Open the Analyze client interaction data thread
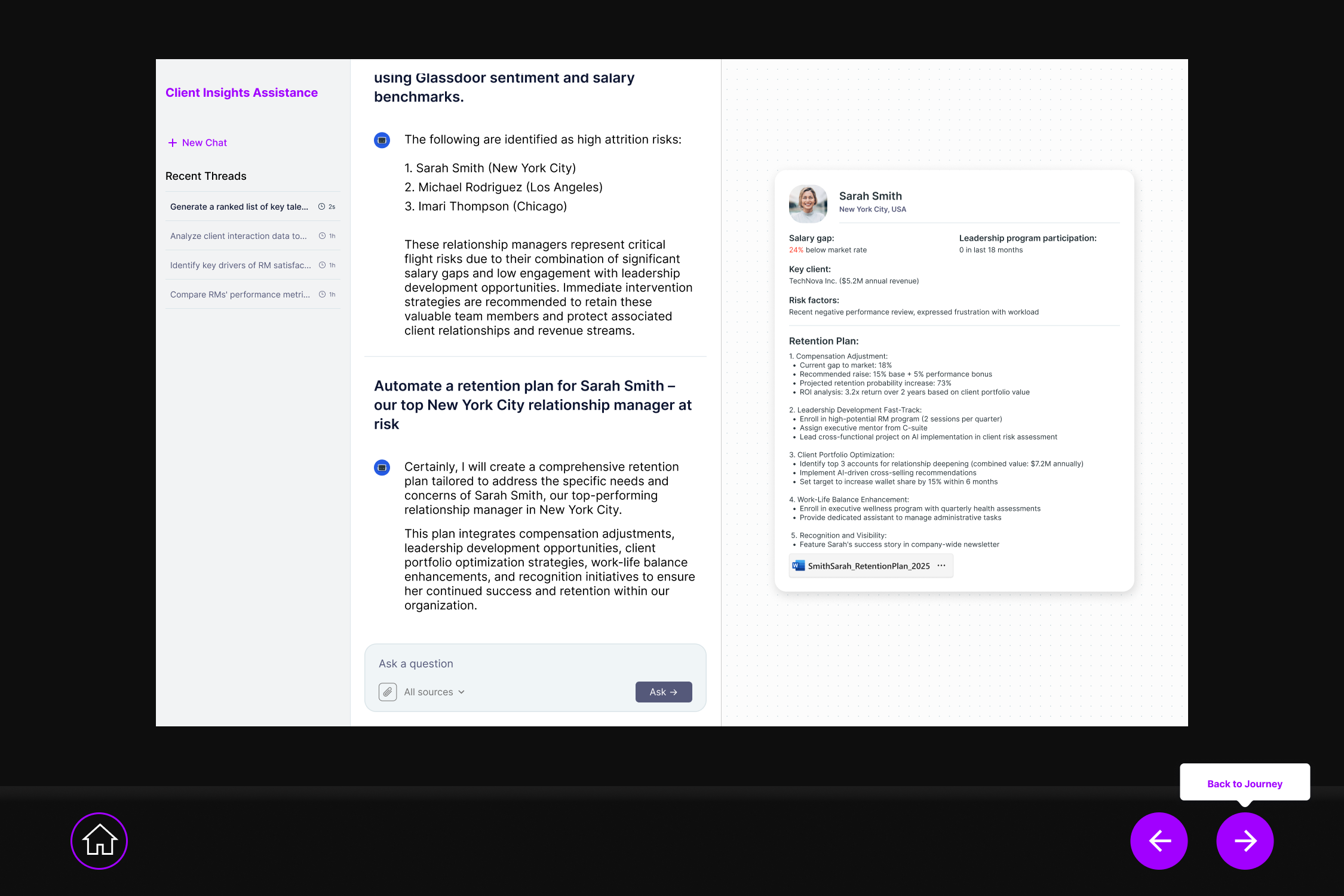 pos(238,236)
